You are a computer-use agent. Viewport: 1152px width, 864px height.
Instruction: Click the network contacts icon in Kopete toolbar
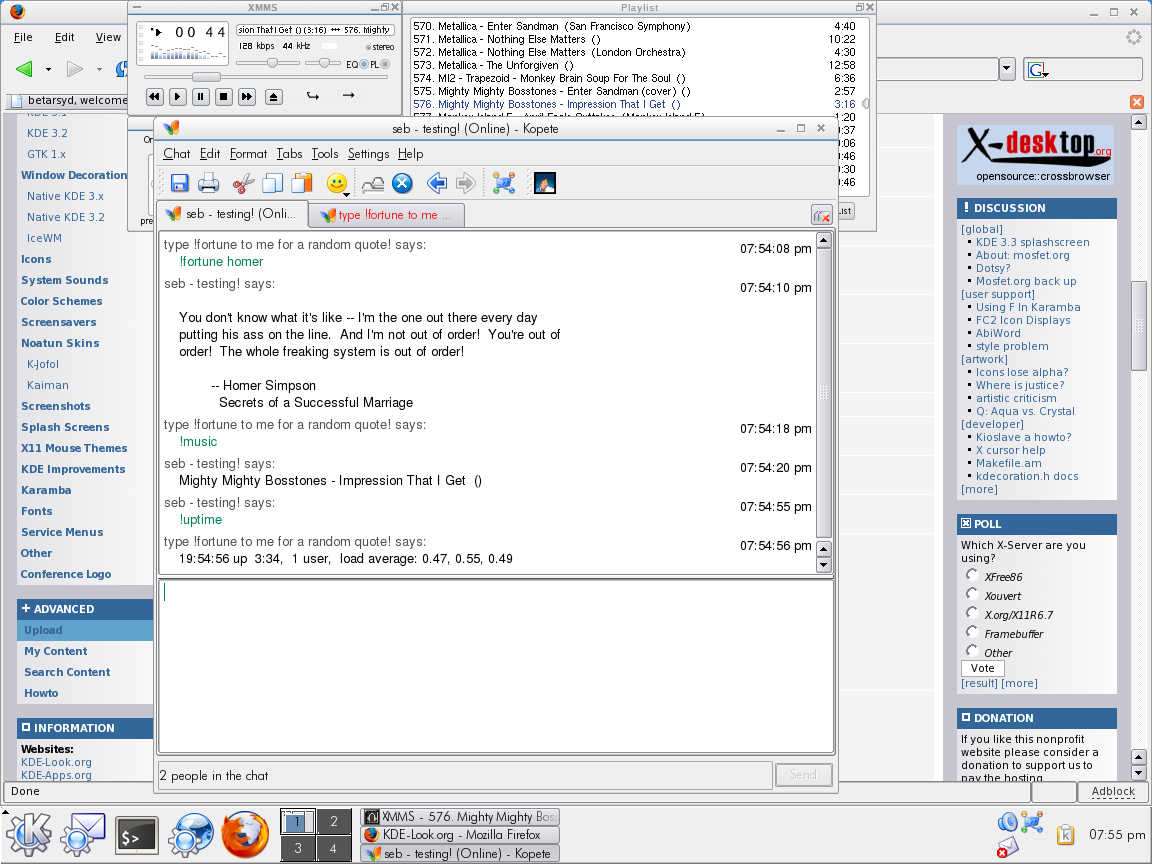pos(504,183)
